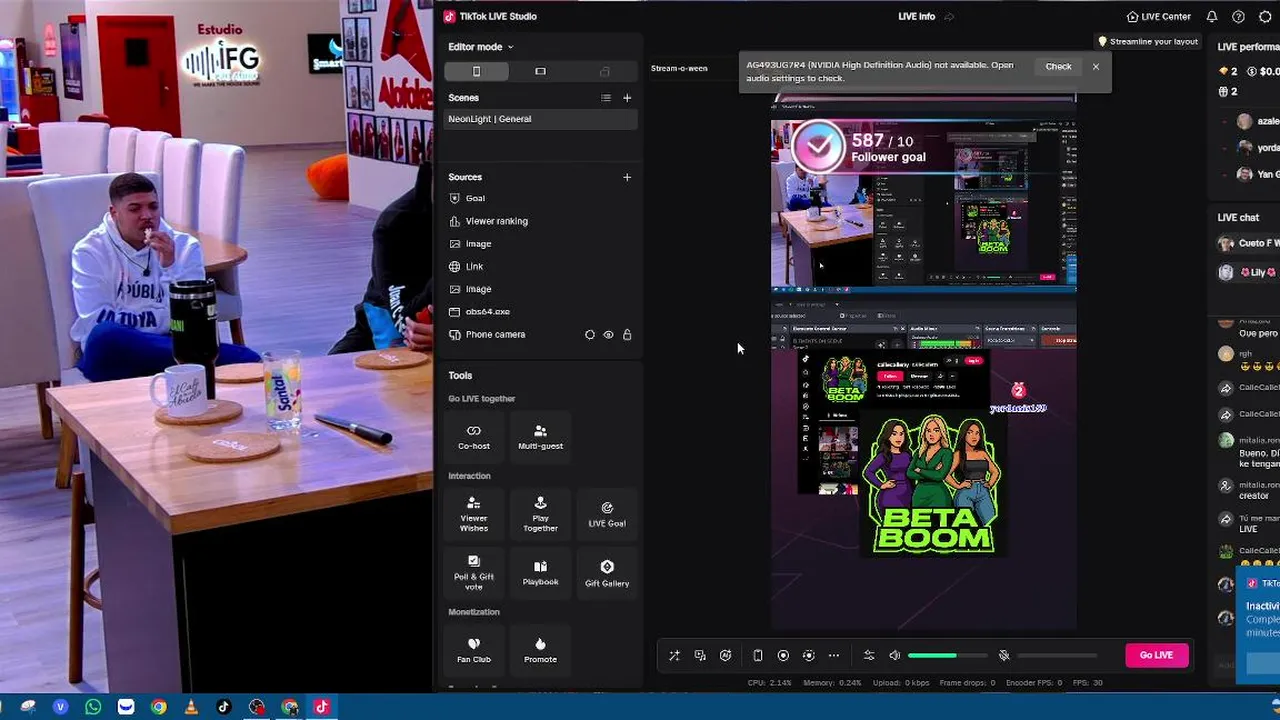Open WhatsApp from the taskbar
This screenshot has height=720, width=1280.
93,707
